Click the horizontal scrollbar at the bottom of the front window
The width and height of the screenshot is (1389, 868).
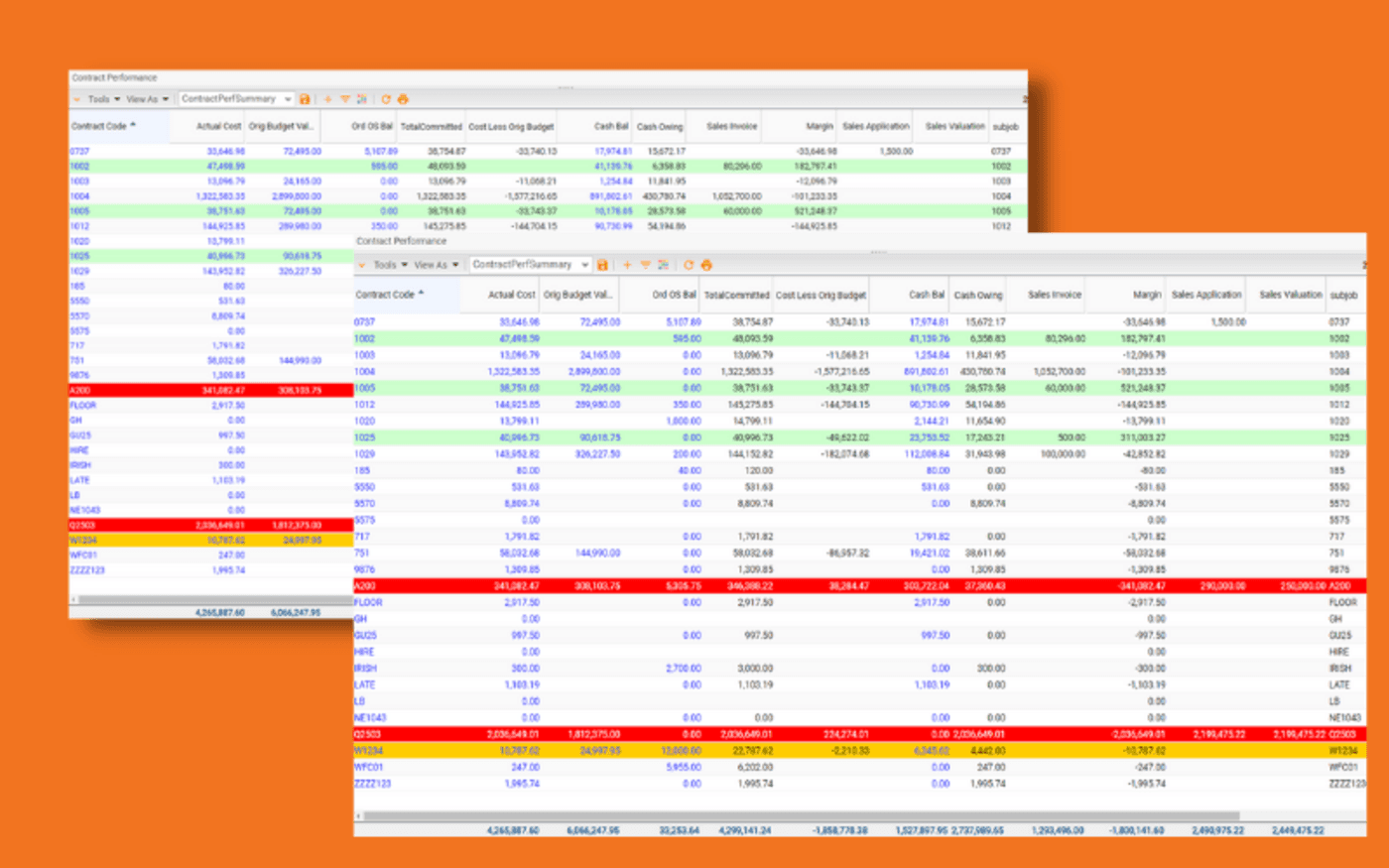(794, 815)
